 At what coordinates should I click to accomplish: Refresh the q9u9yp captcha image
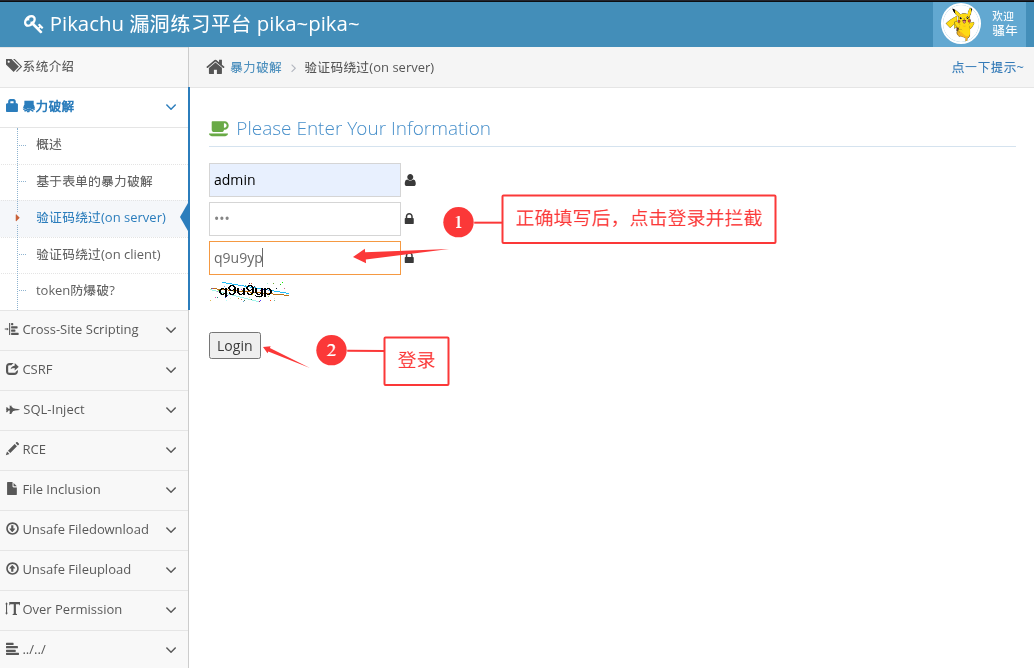249,291
